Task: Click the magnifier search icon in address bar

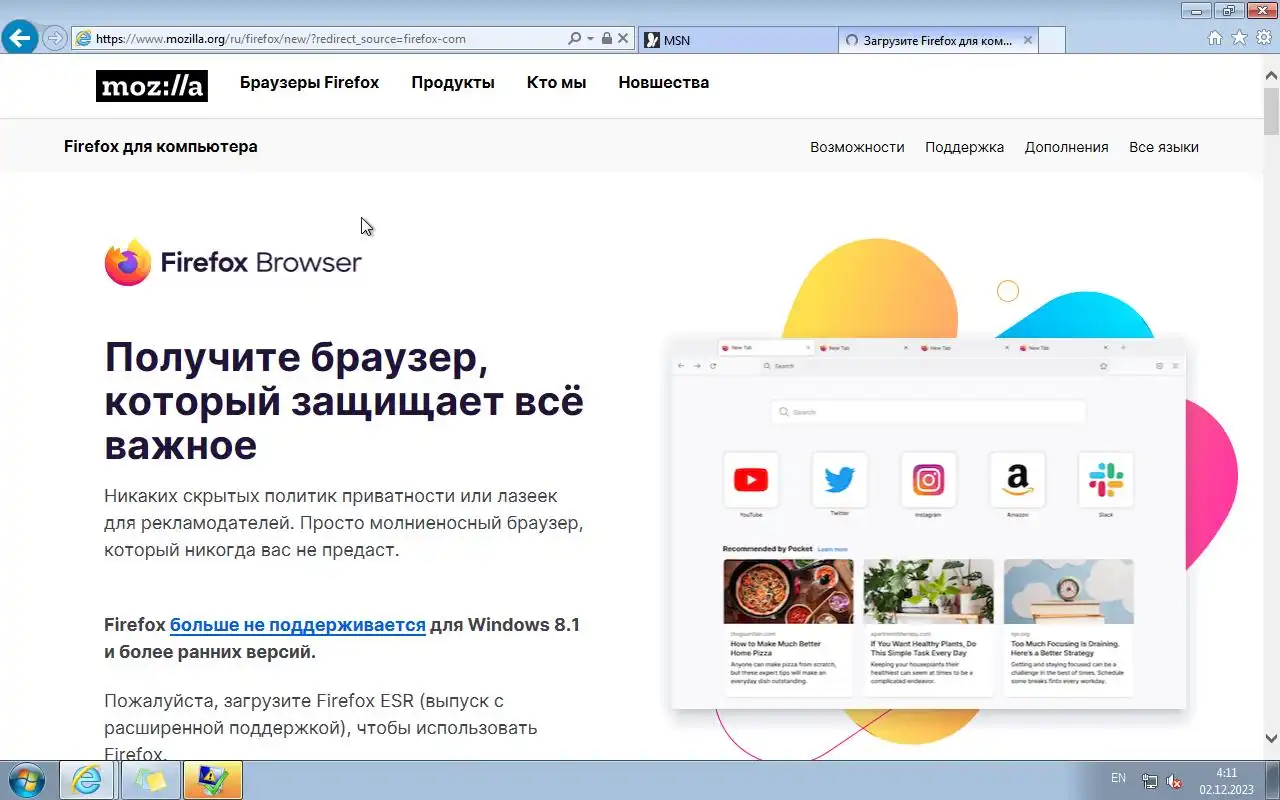Action: coord(574,39)
